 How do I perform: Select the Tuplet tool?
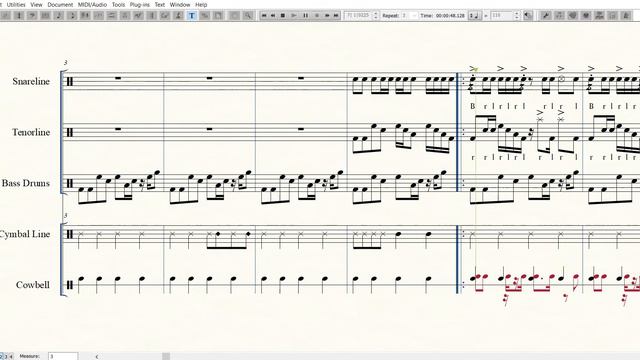pyautogui.click(x=98, y=16)
